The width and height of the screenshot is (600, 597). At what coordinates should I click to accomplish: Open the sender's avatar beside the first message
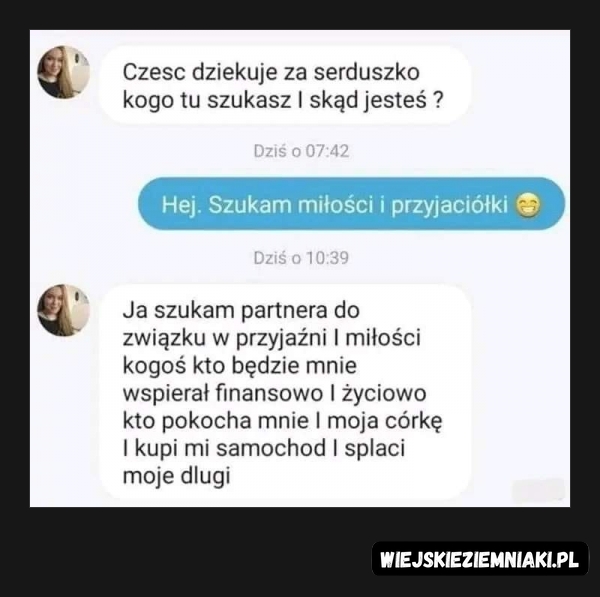63,72
